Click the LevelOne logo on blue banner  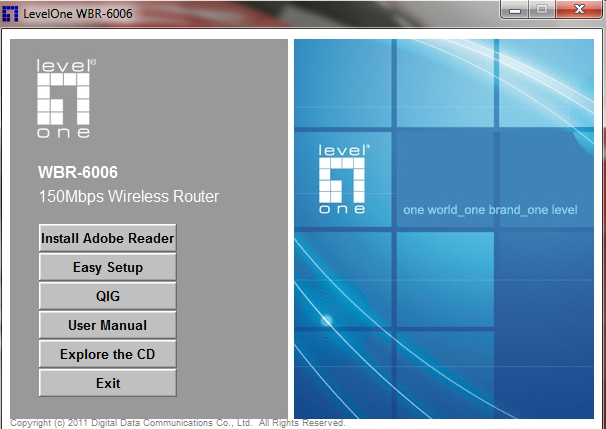(x=343, y=179)
